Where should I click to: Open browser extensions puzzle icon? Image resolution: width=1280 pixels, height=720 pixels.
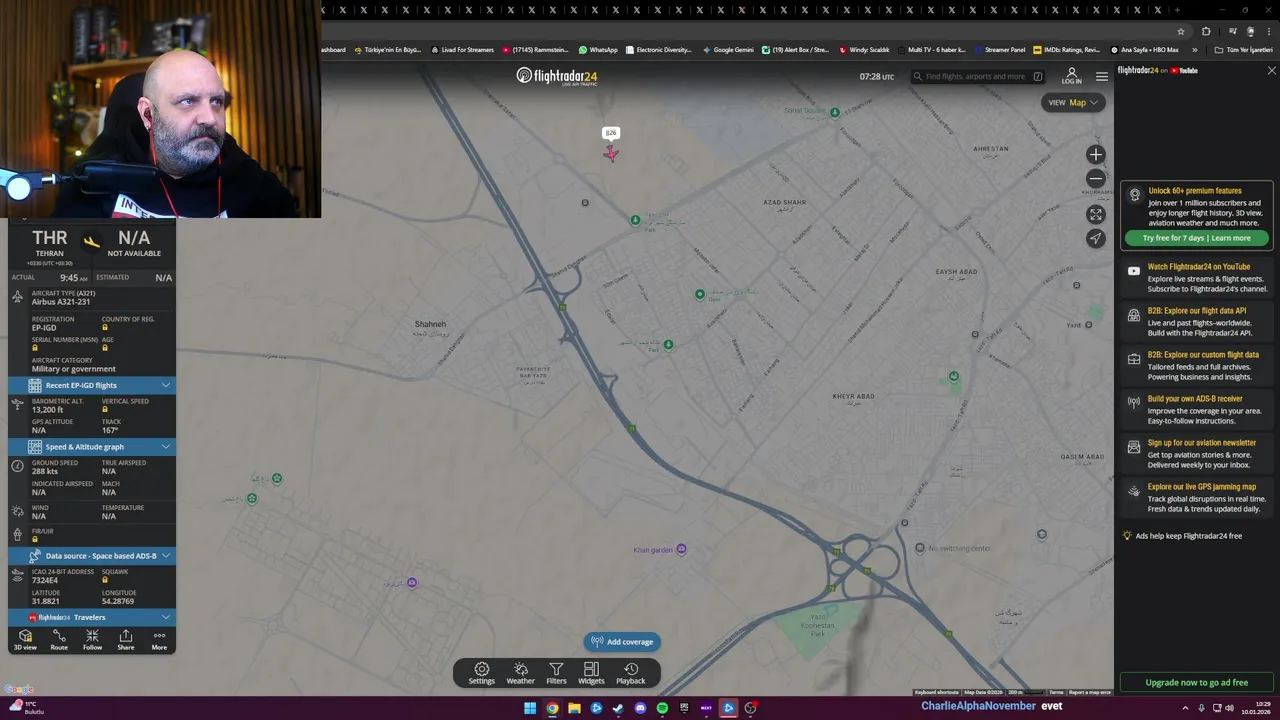pos(1205,31)
